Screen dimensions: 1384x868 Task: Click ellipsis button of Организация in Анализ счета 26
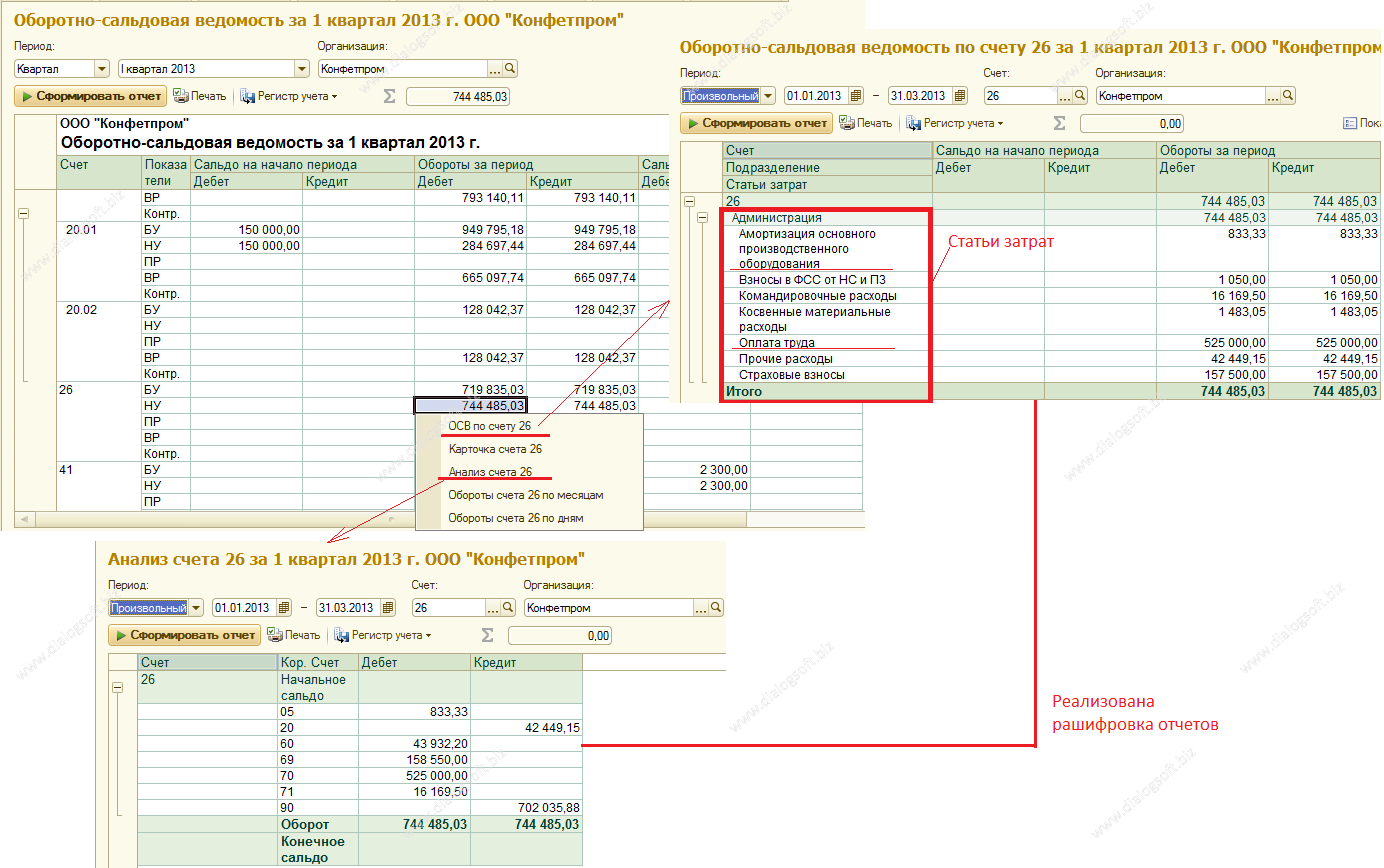point(701,608)
